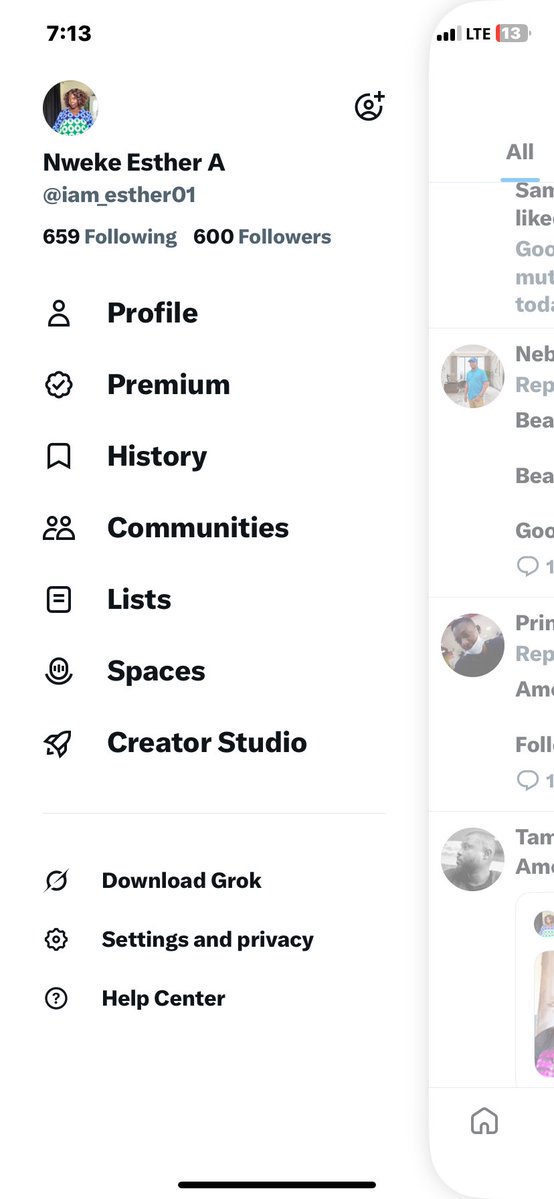This screenshot has width=554, height=1199.
Task: Open the Spaces microphone icon
Action: [x=59, y=671]
